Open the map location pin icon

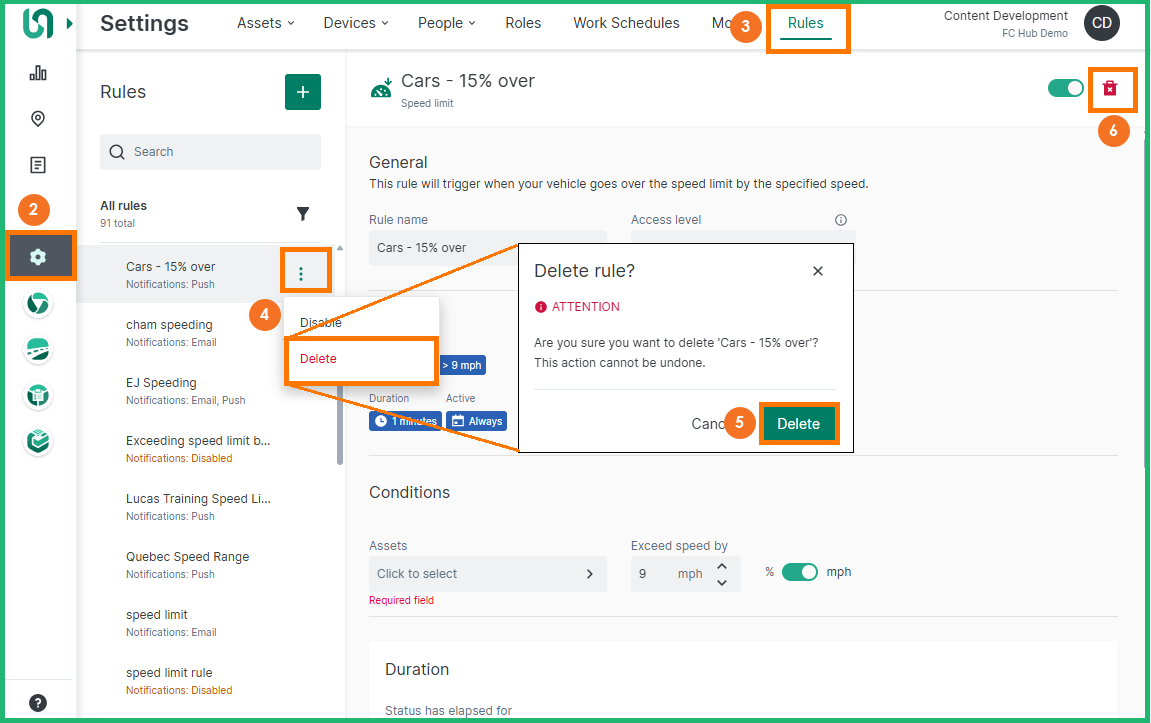click(38, 119)
